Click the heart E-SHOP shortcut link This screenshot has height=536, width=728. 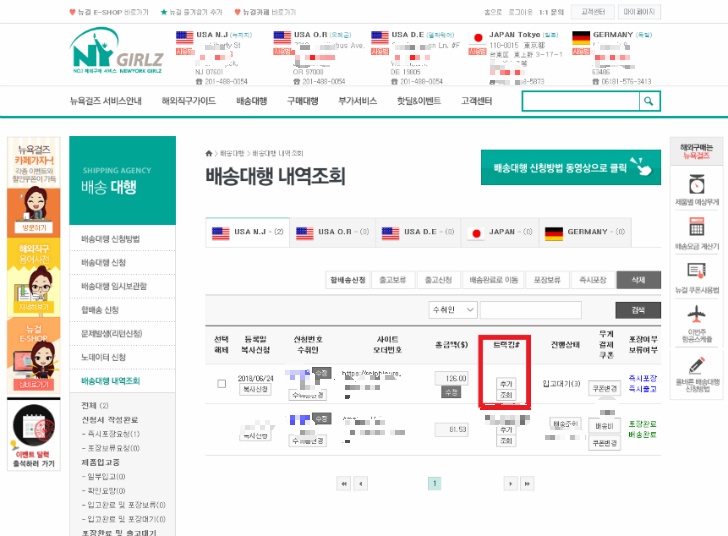point(109,12)
